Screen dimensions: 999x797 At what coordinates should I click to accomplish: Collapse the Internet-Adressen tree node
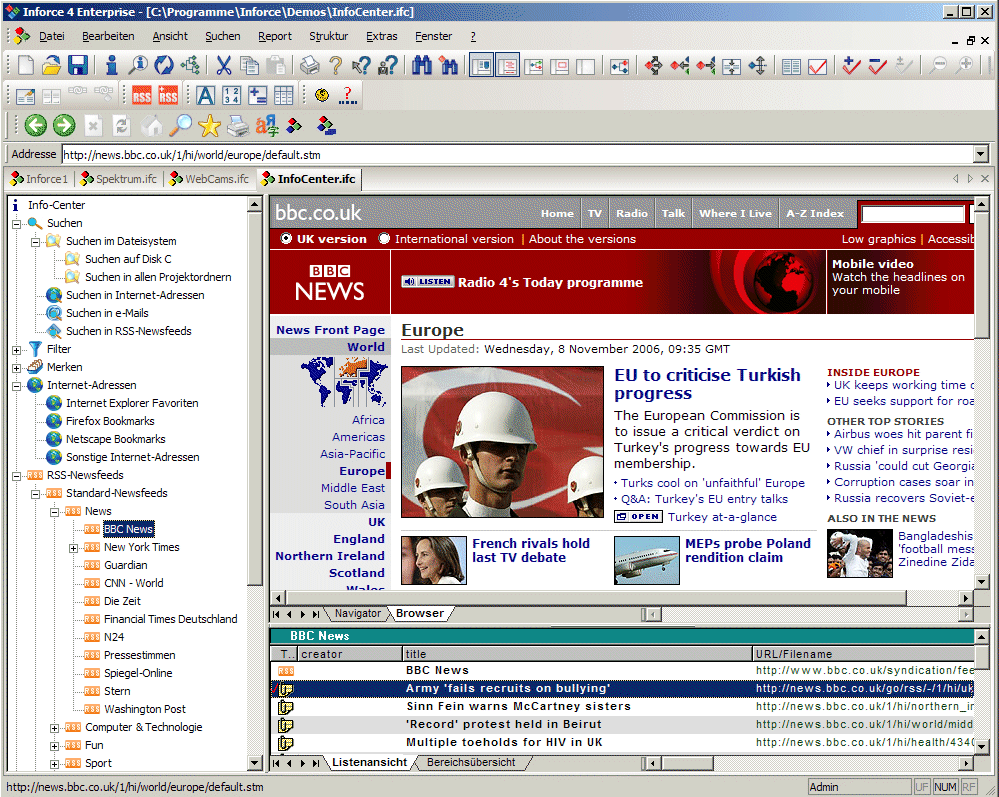[17, 385]
